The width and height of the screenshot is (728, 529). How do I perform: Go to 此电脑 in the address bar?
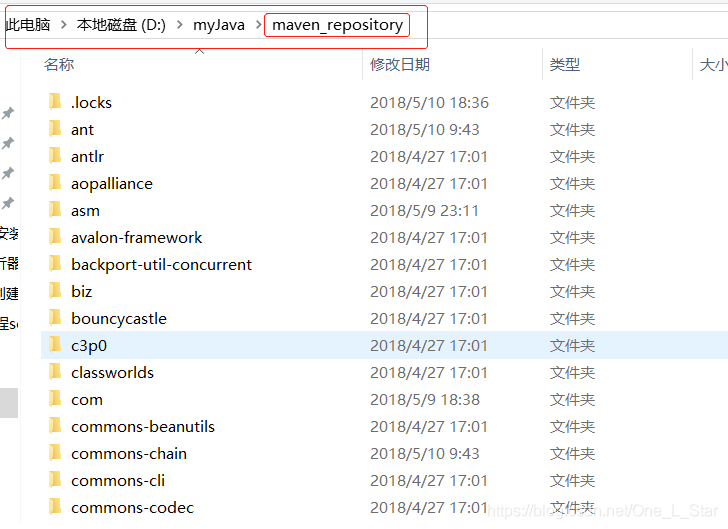[x=28, y=25]
